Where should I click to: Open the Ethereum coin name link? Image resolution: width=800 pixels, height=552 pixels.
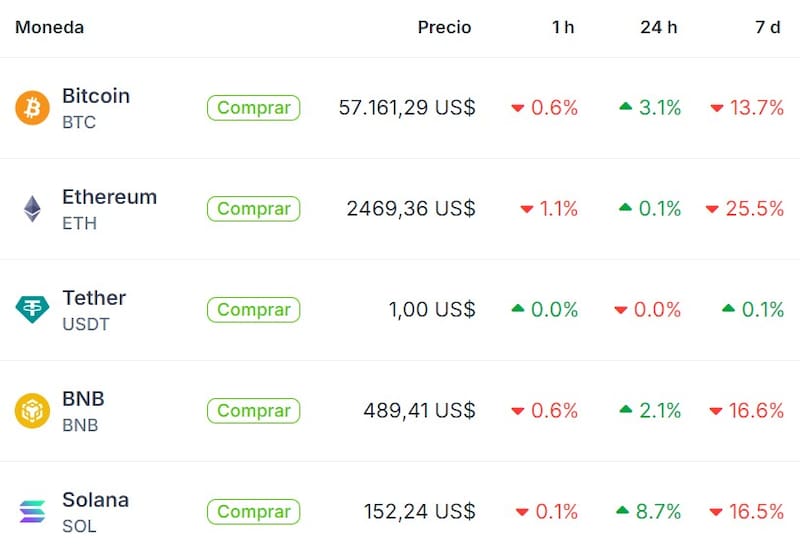pos(109,197)
